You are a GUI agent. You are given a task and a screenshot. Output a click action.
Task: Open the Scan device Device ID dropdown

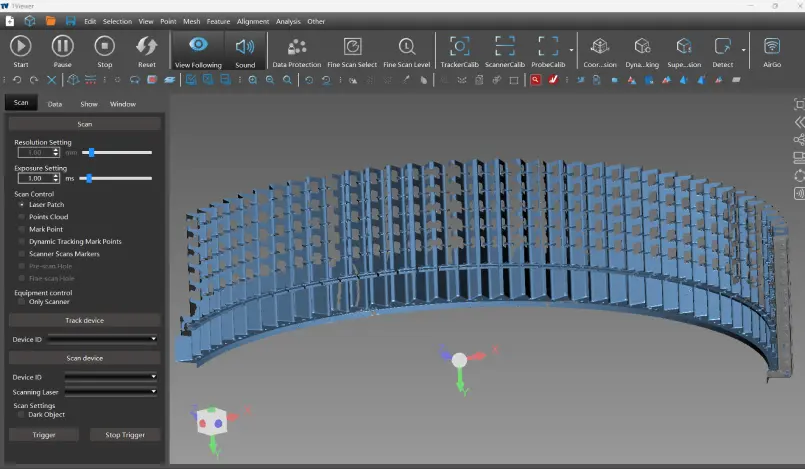(x=110, y=376)
